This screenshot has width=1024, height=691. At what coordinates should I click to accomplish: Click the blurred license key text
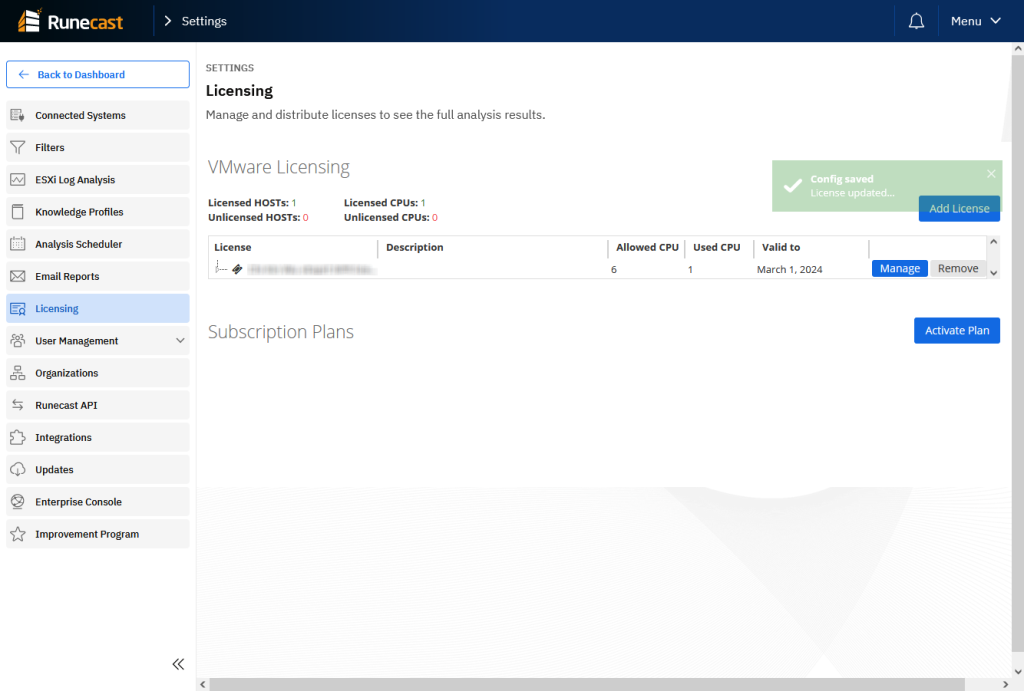(x=312, y=269)
